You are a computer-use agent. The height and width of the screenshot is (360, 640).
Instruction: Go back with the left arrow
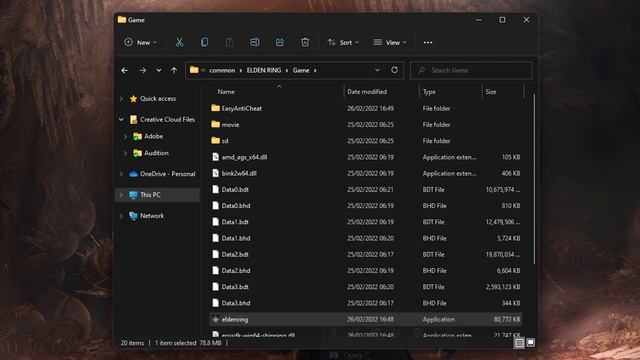pyautogui.click(x=124, y=70)
